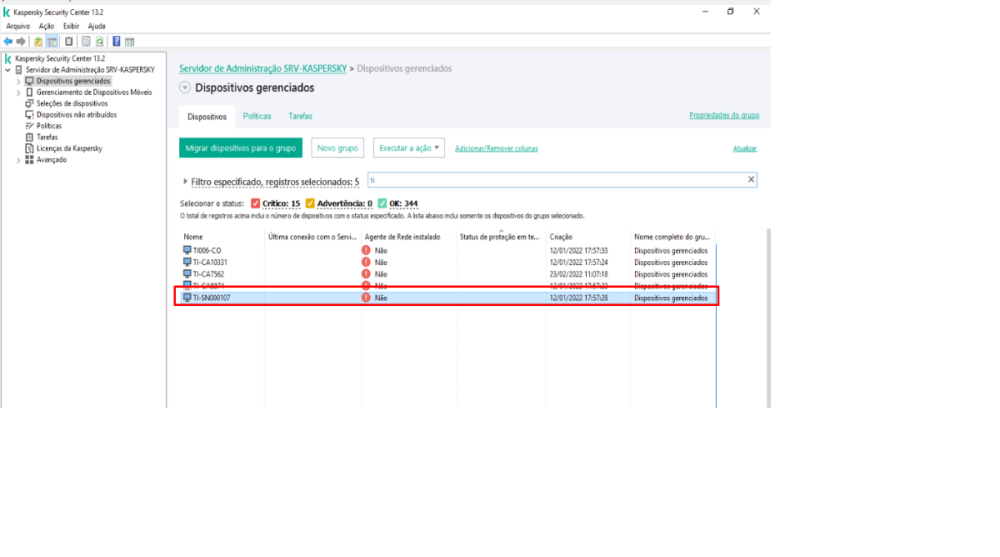Sort by Última conexão com o Servidor header
1000x557 pixels.
312,237
